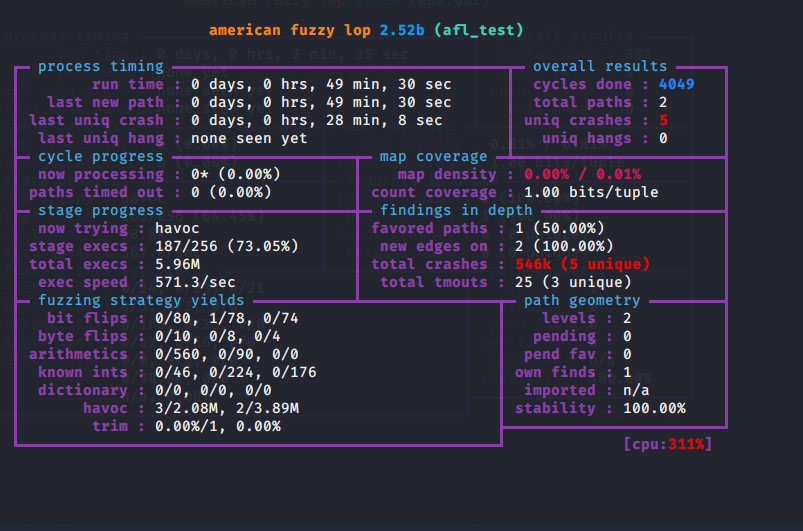Click the cpu 311% usage indicator
The width and height of the screenshot is (803, 531).
(x=667, y=443)
